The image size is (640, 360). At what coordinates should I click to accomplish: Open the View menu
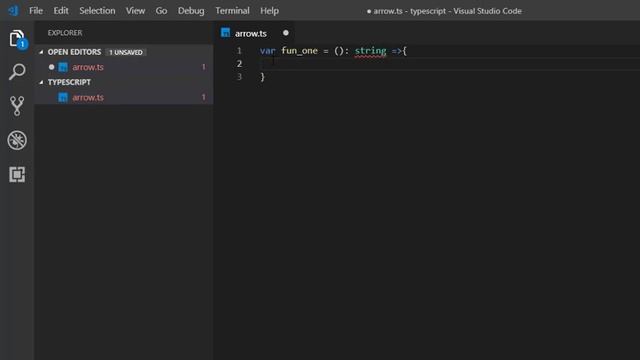coord(135,11)
